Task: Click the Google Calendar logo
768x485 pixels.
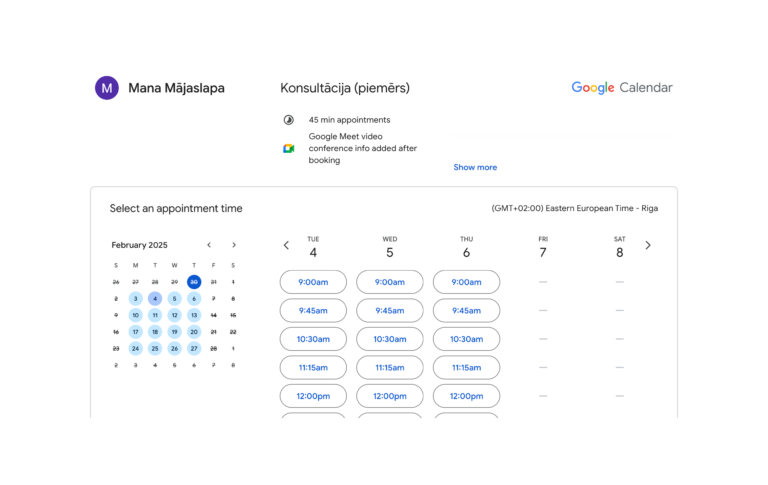Action: click(x=622, y=88)
